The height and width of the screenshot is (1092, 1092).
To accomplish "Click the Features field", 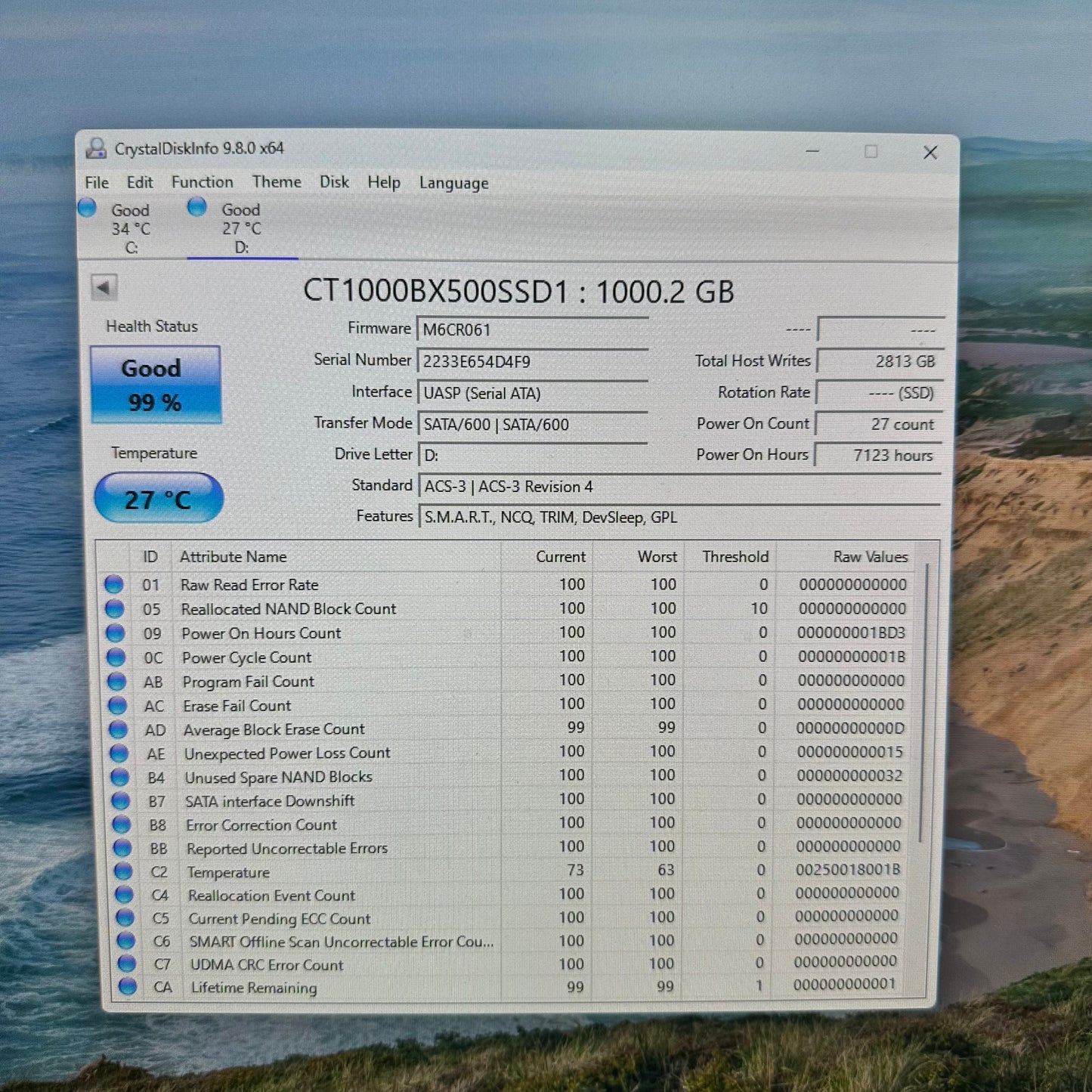I will pyautogui.click(x=679, y=518).
